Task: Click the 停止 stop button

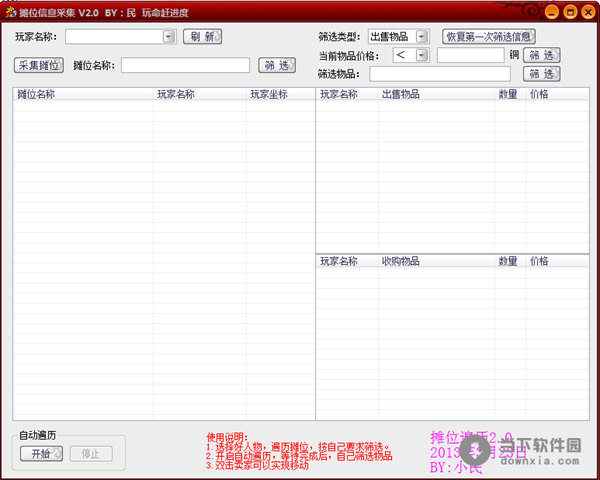Action: click(x=91, y=453)
